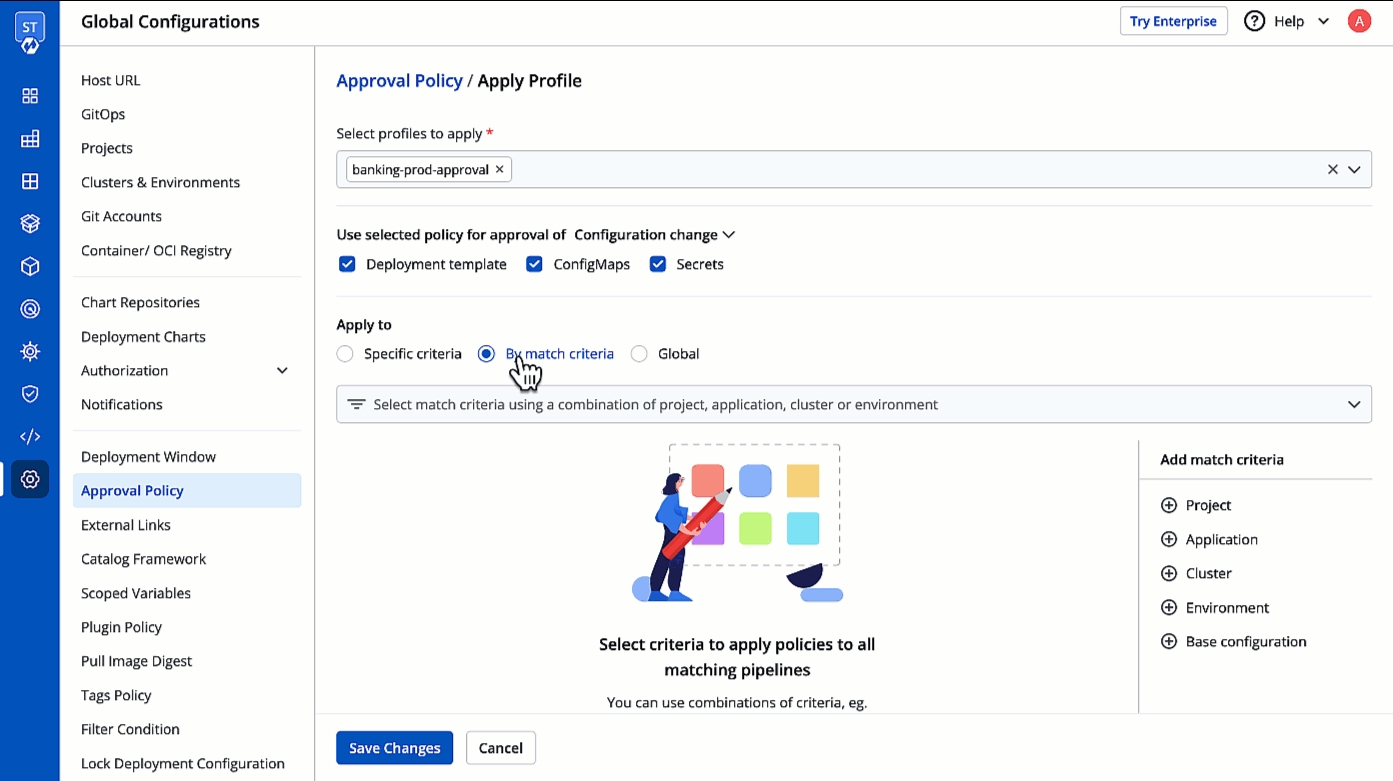Uncheck the Deployment template checkbox
This screenshot has width=1393, height=781.
click(x=347, y=264)
